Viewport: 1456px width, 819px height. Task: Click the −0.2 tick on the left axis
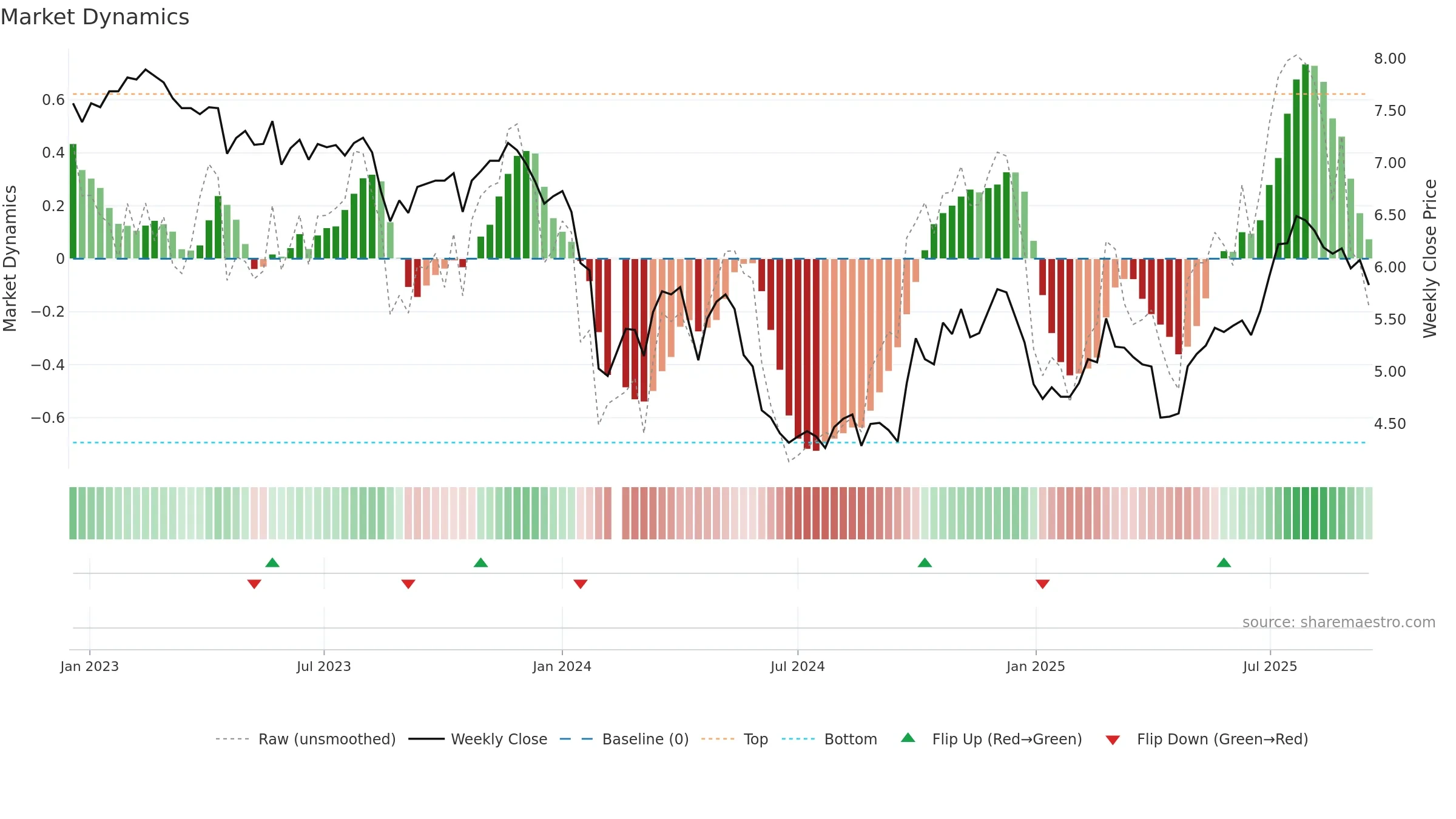coord(48,312)
